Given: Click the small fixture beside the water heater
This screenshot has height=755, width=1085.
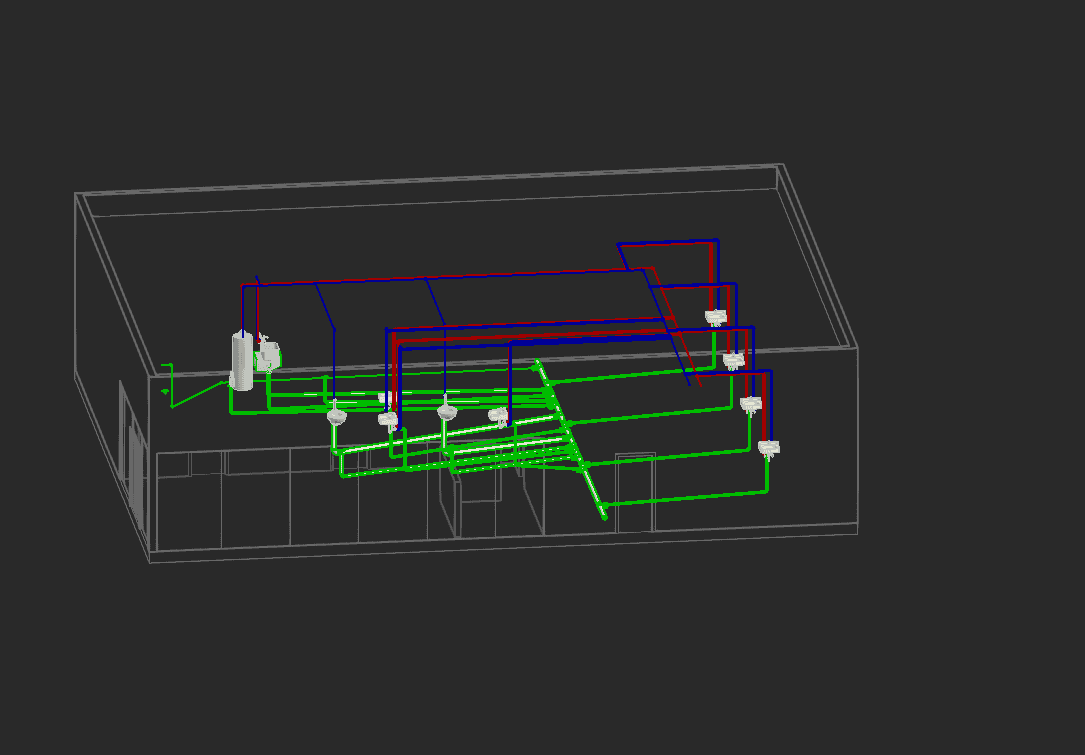Looking at the screenshot, I should (267, 355).
